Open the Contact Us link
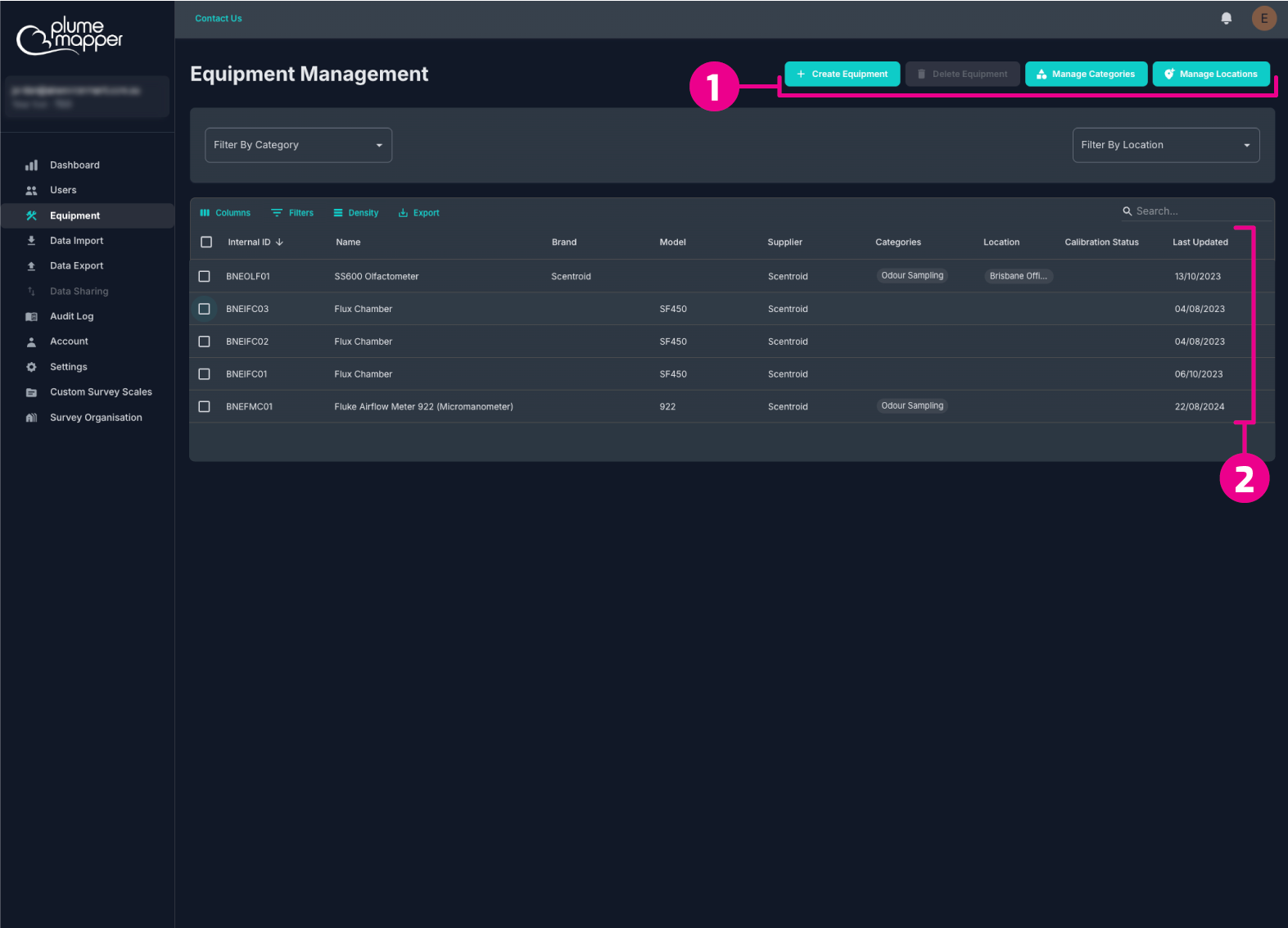 click(x=219, y=19)
